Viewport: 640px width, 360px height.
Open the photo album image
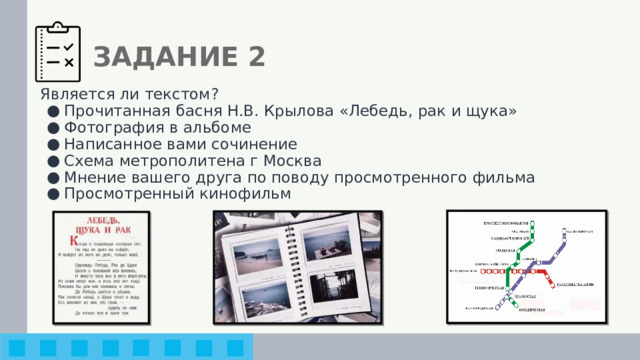coord(298,268)
